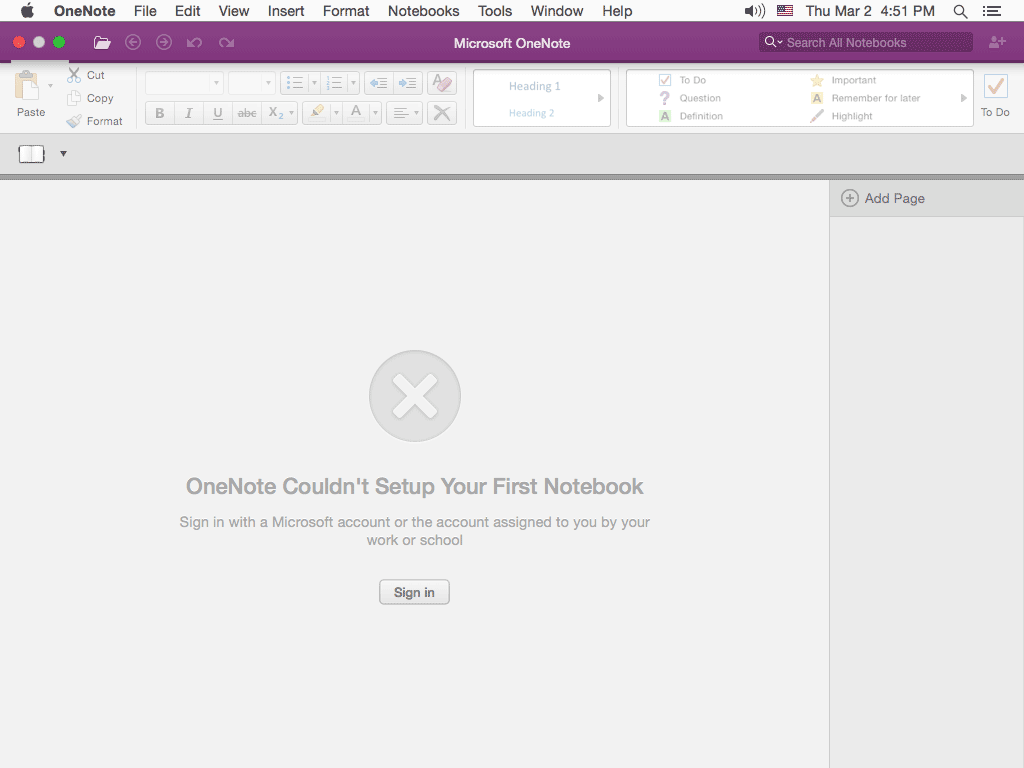Open the Format menu
Screen dimensions: 1024x768
[x=346, y=11]
